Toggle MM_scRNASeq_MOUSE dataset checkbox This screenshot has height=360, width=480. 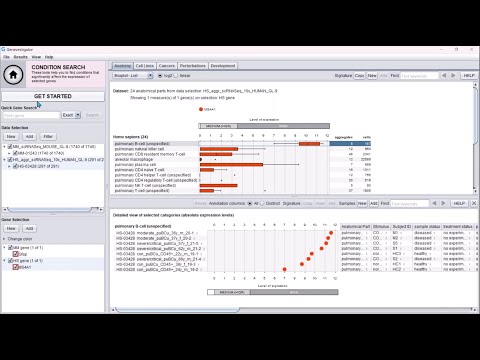click(x=10, y=147)
